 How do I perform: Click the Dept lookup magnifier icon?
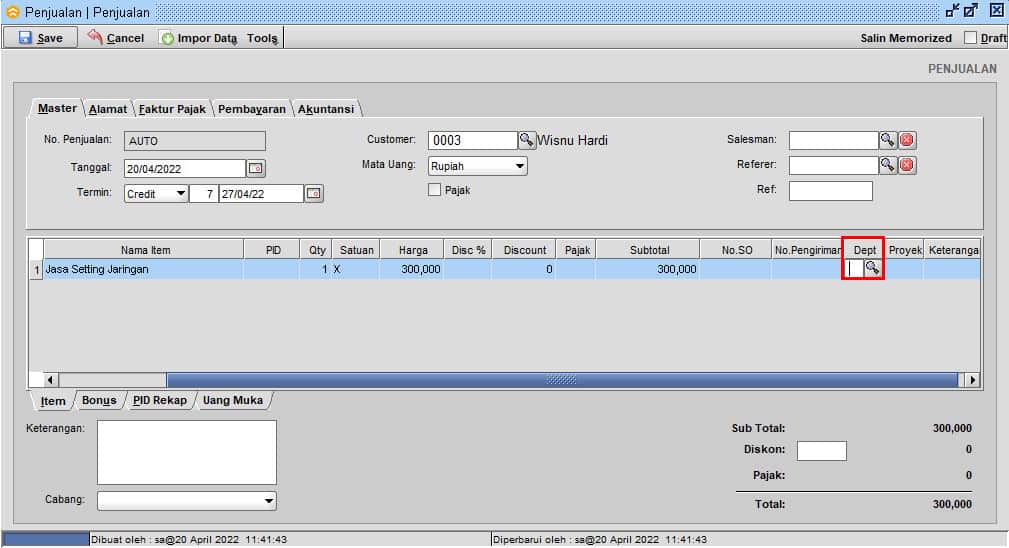873,268
